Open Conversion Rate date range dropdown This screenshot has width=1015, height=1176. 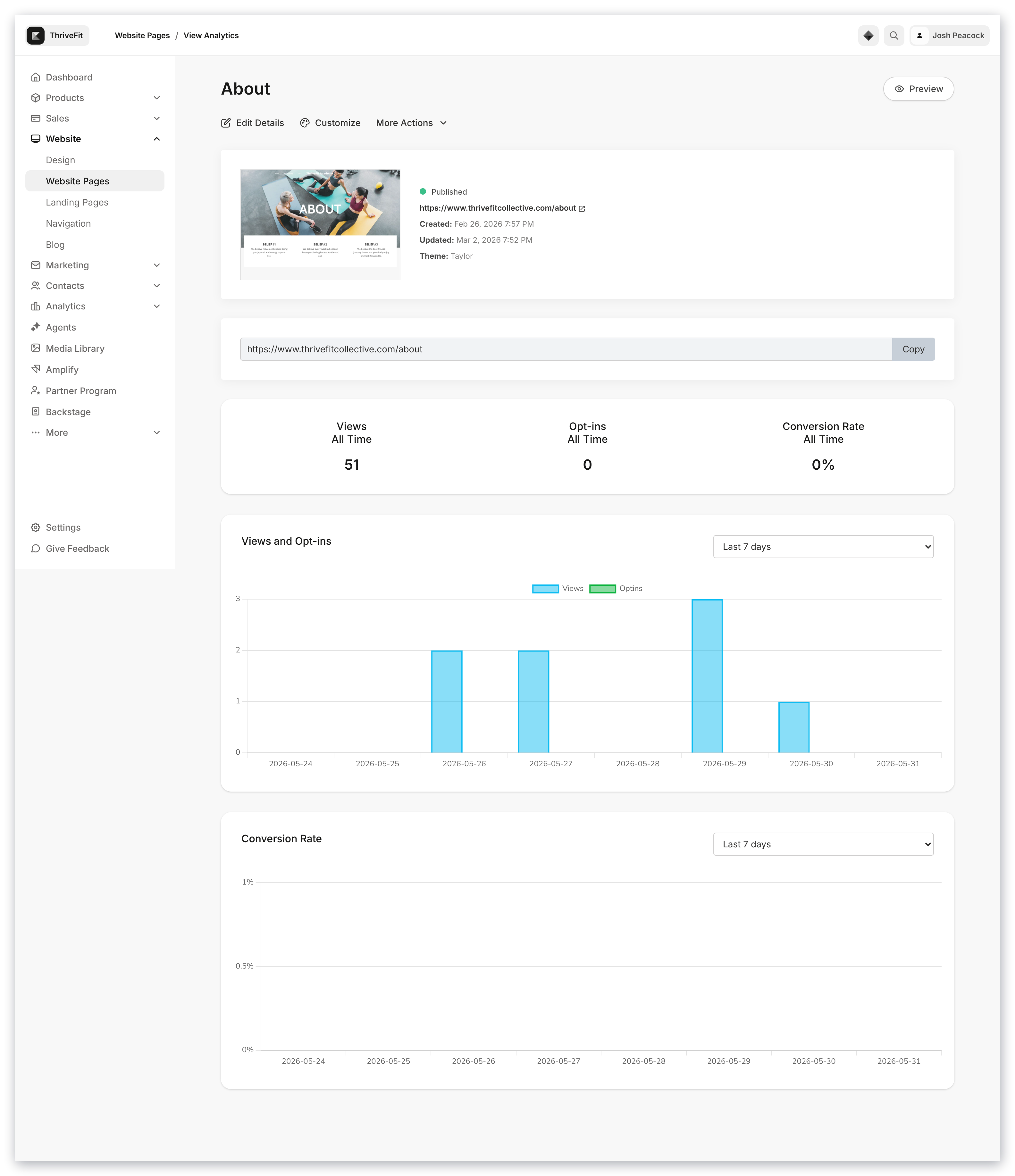[823, 844]
